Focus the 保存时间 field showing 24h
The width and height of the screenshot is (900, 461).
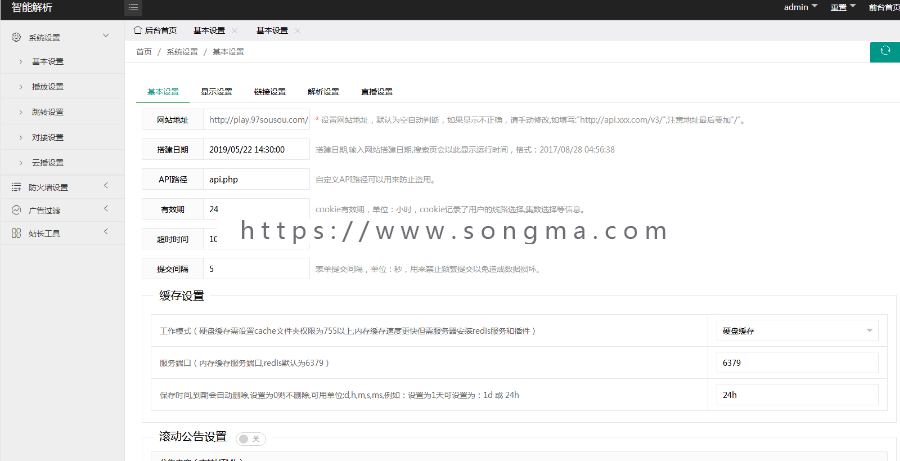click(797, 395)
